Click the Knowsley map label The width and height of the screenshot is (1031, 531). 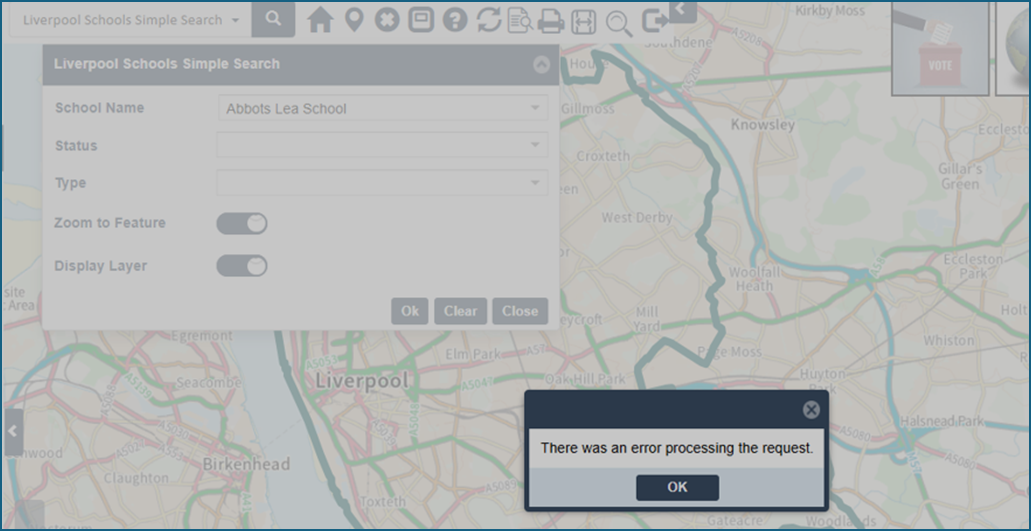[763, 125]
